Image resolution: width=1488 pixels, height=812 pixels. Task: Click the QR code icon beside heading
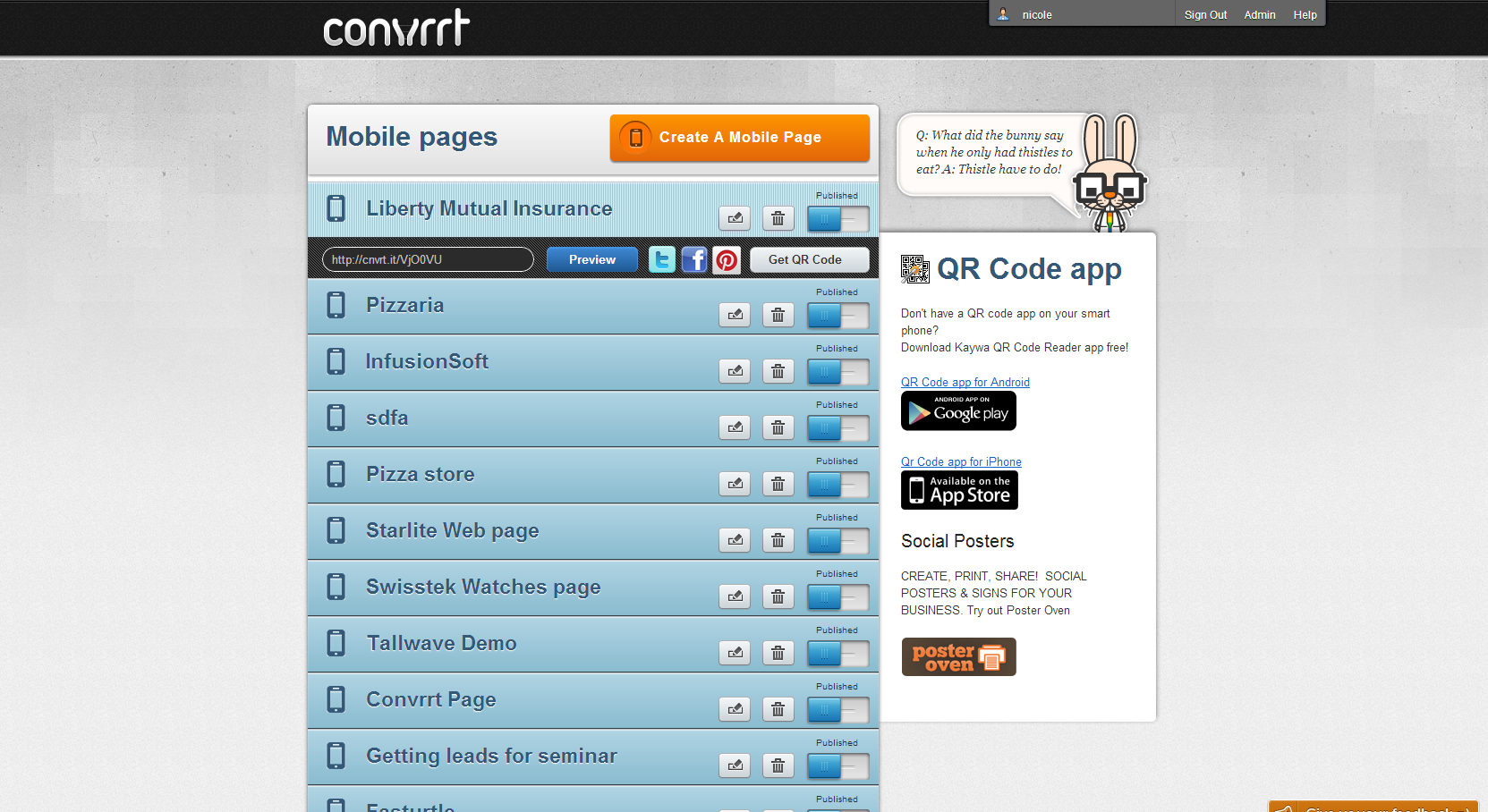point(915,269)
